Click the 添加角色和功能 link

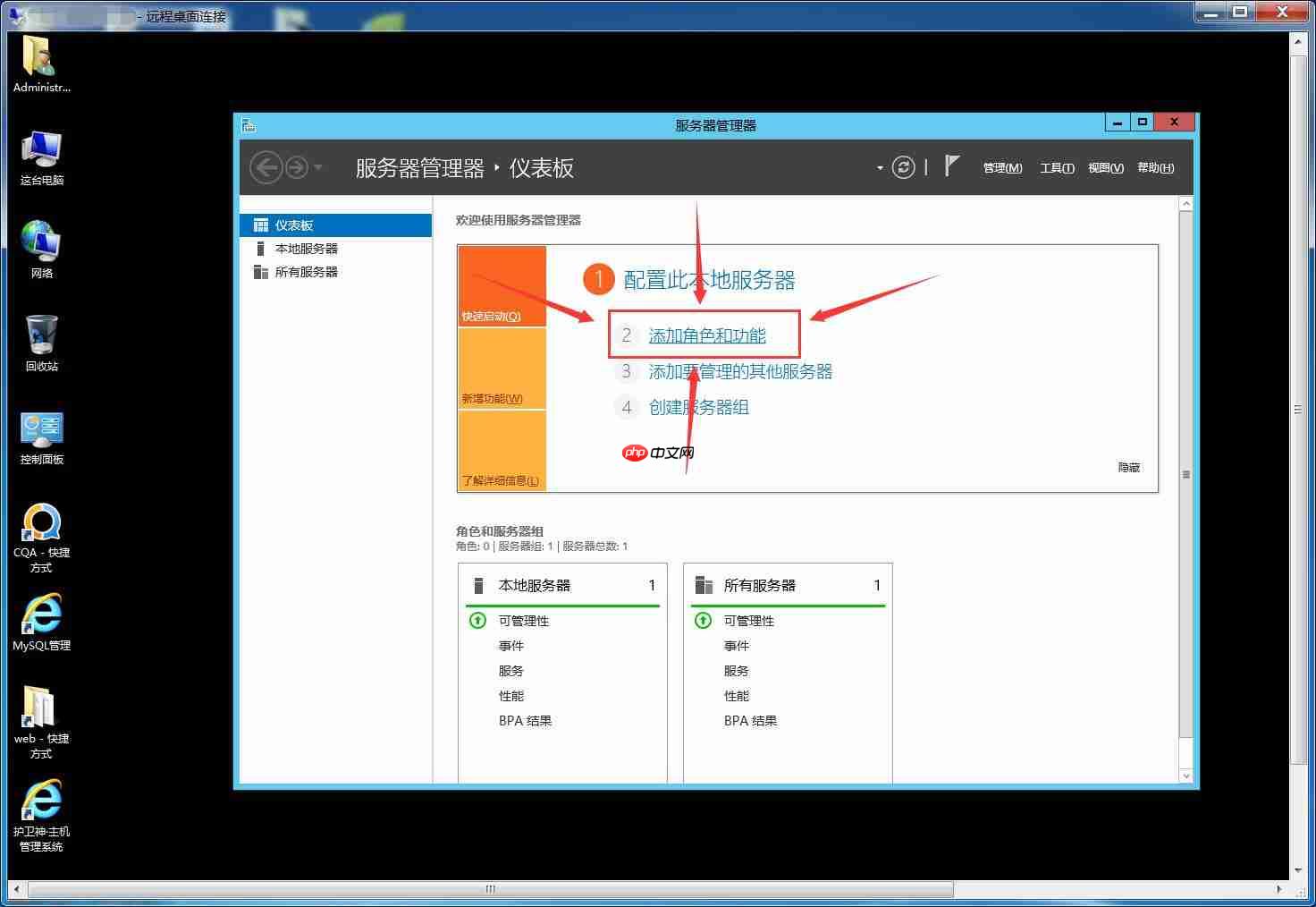click(707, 335)
